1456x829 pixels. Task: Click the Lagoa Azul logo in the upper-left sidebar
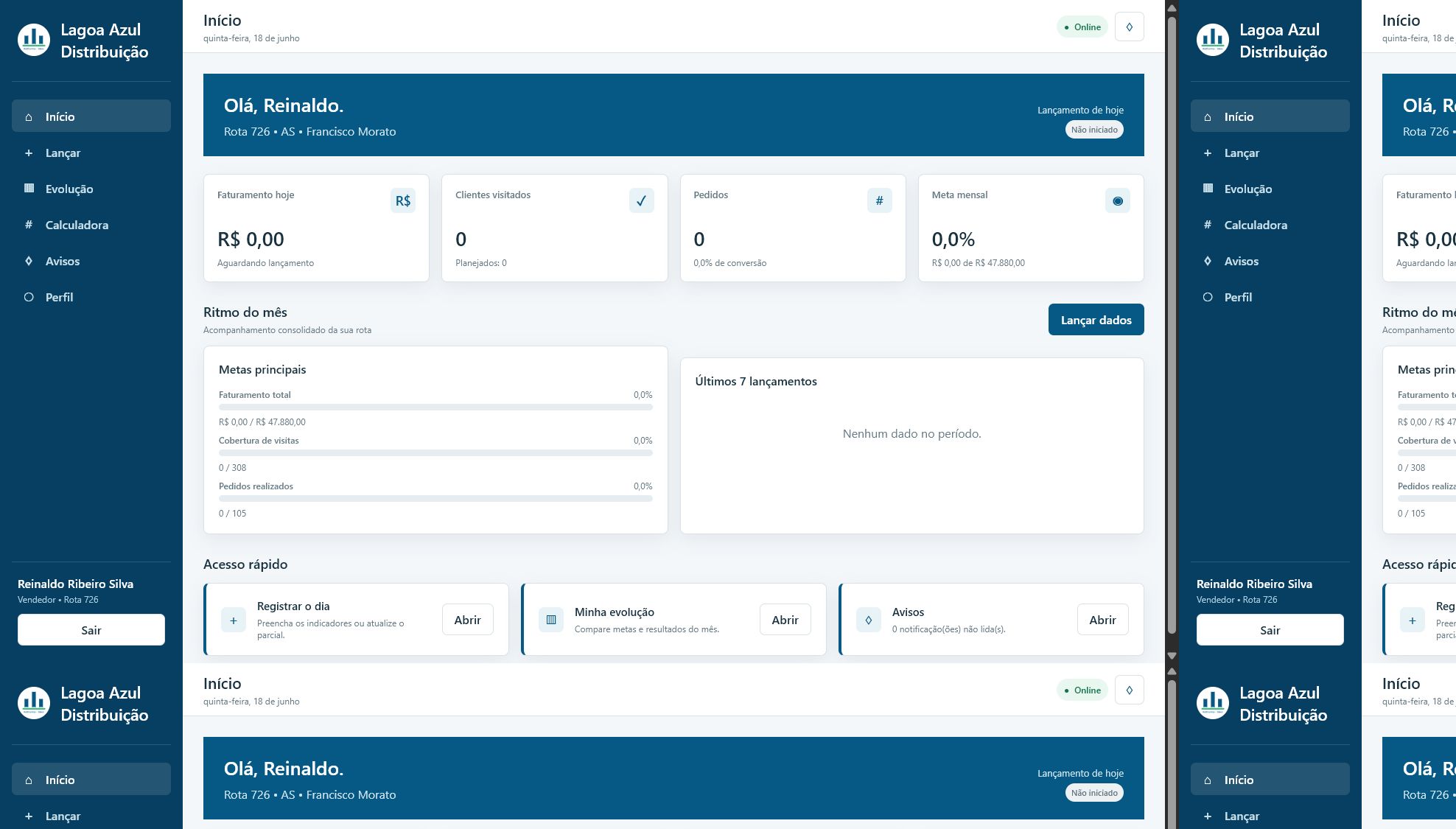pyautogui.click(x=34, y=41)
